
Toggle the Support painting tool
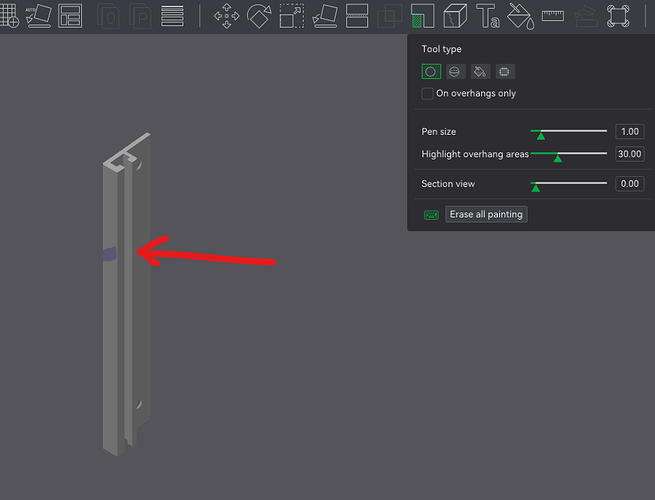click(422, 16)
